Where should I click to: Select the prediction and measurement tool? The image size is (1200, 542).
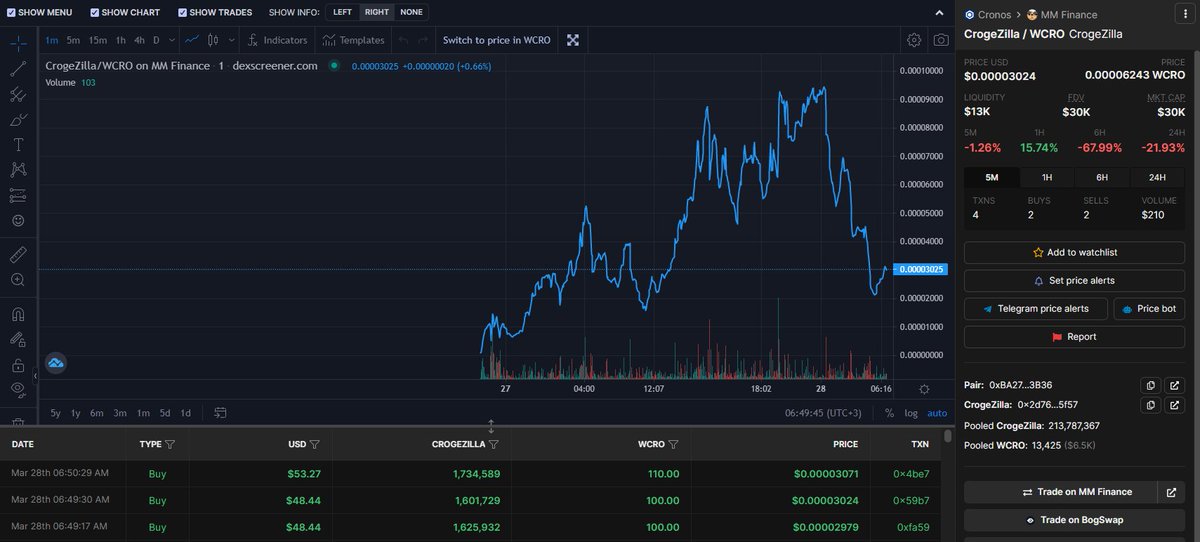(x=18, y=194)
